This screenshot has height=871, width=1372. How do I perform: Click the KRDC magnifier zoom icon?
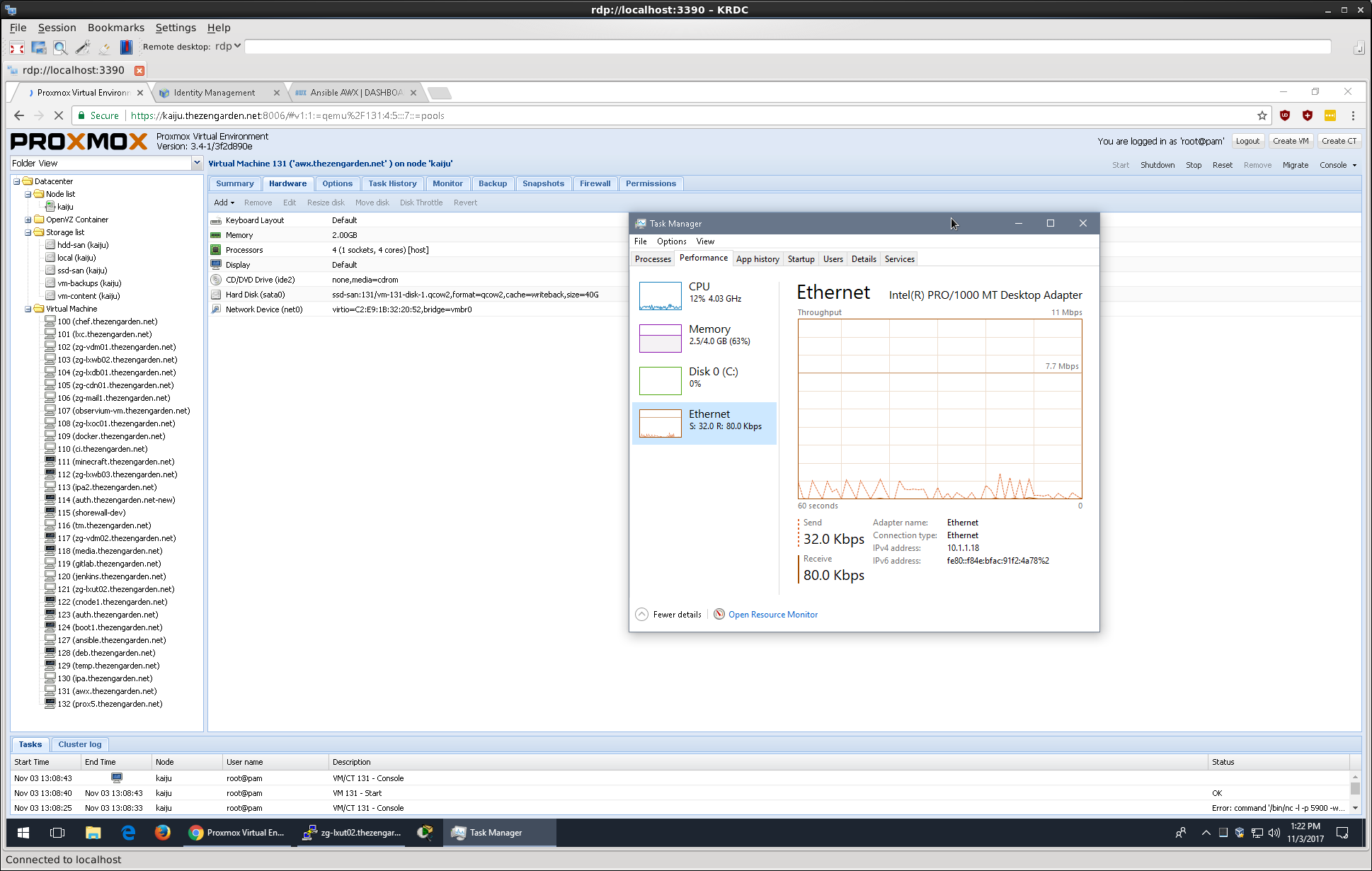(60, 47)
